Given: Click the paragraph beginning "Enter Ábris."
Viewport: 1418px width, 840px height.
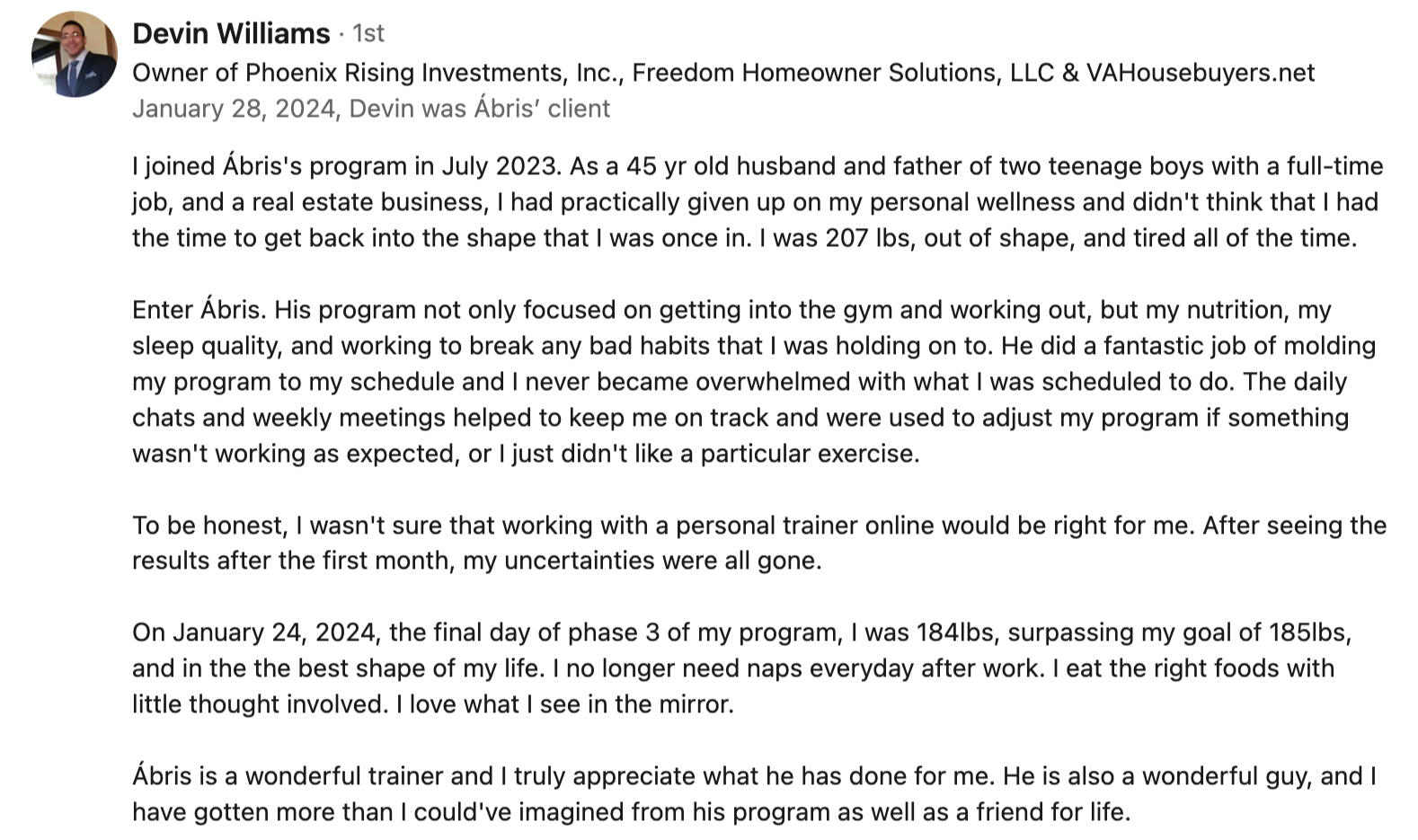Looking at the screenshot, I should tap(754, 382).
